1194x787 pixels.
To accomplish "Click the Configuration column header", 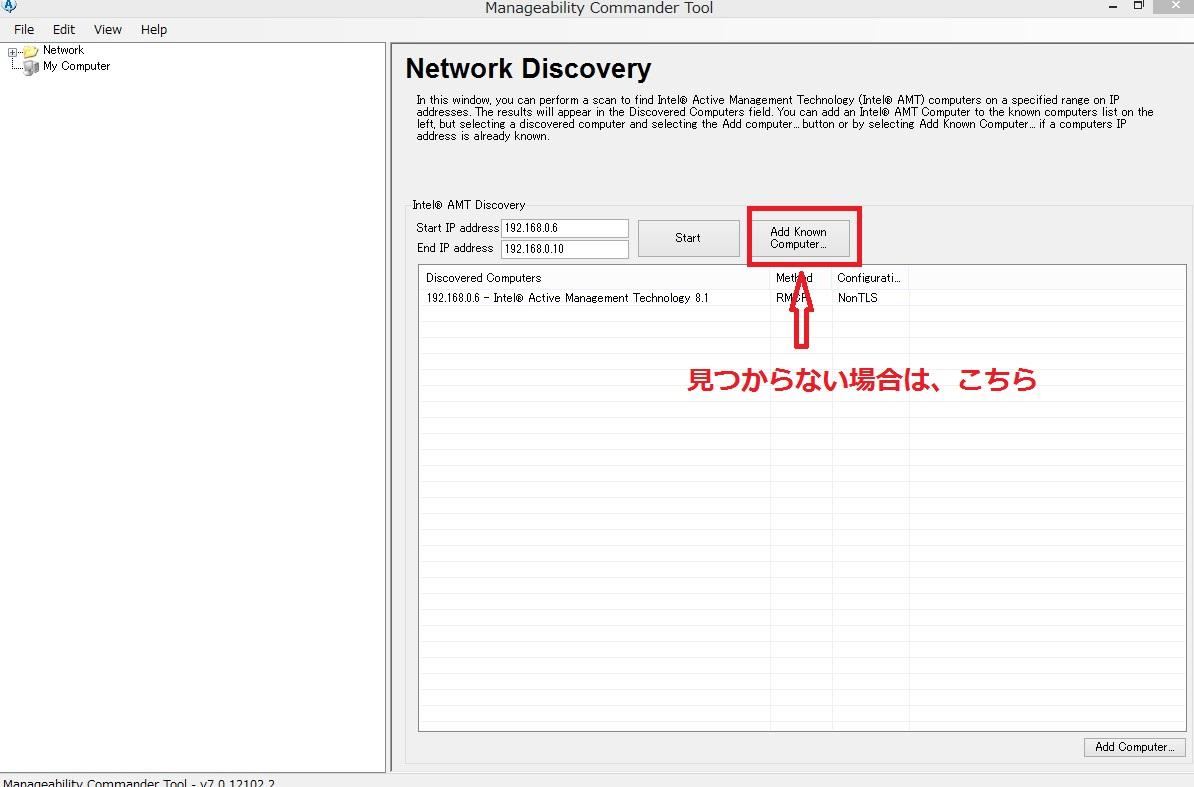I will pos(870,278).
